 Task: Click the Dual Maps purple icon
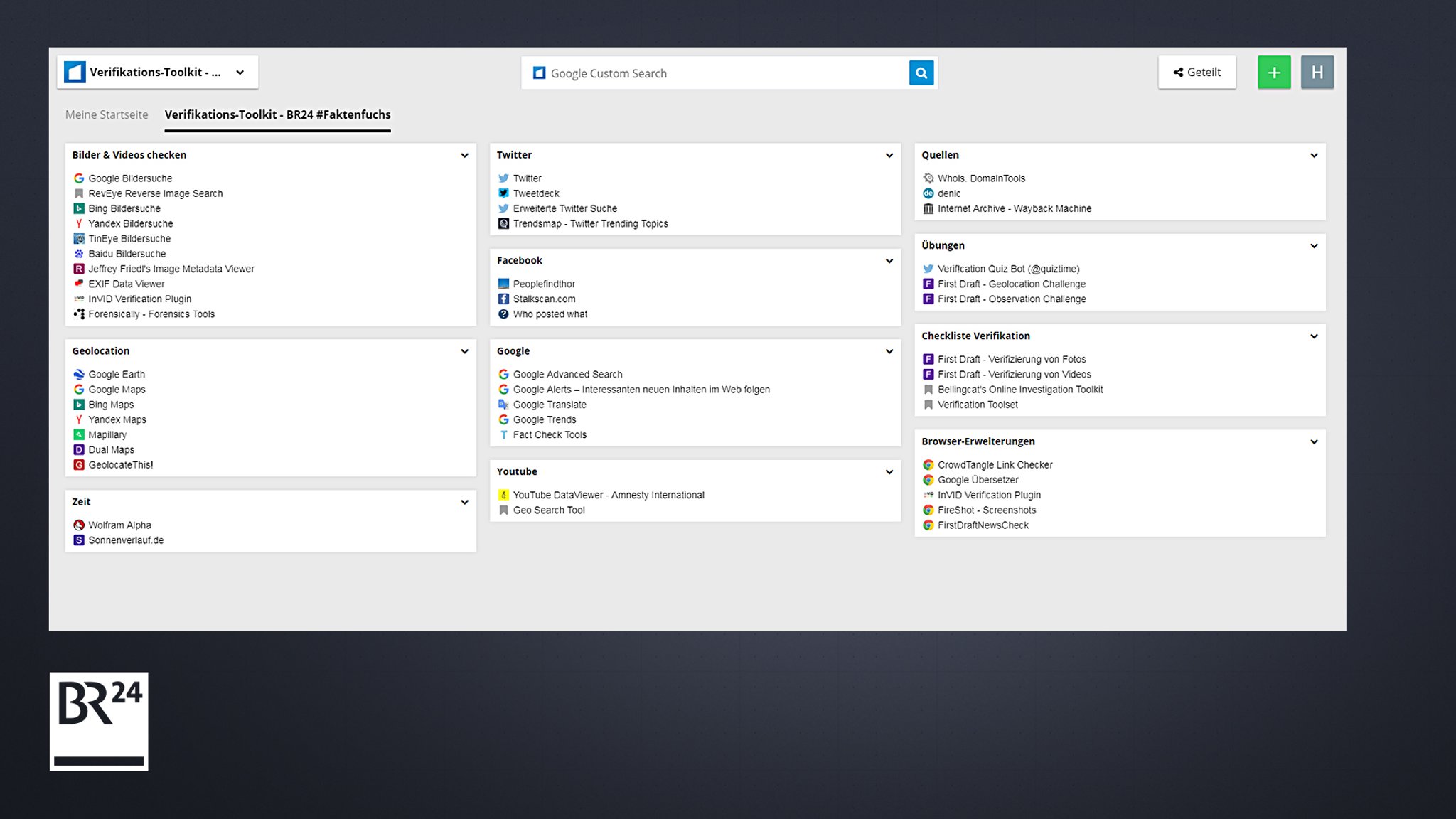(79, 449)
